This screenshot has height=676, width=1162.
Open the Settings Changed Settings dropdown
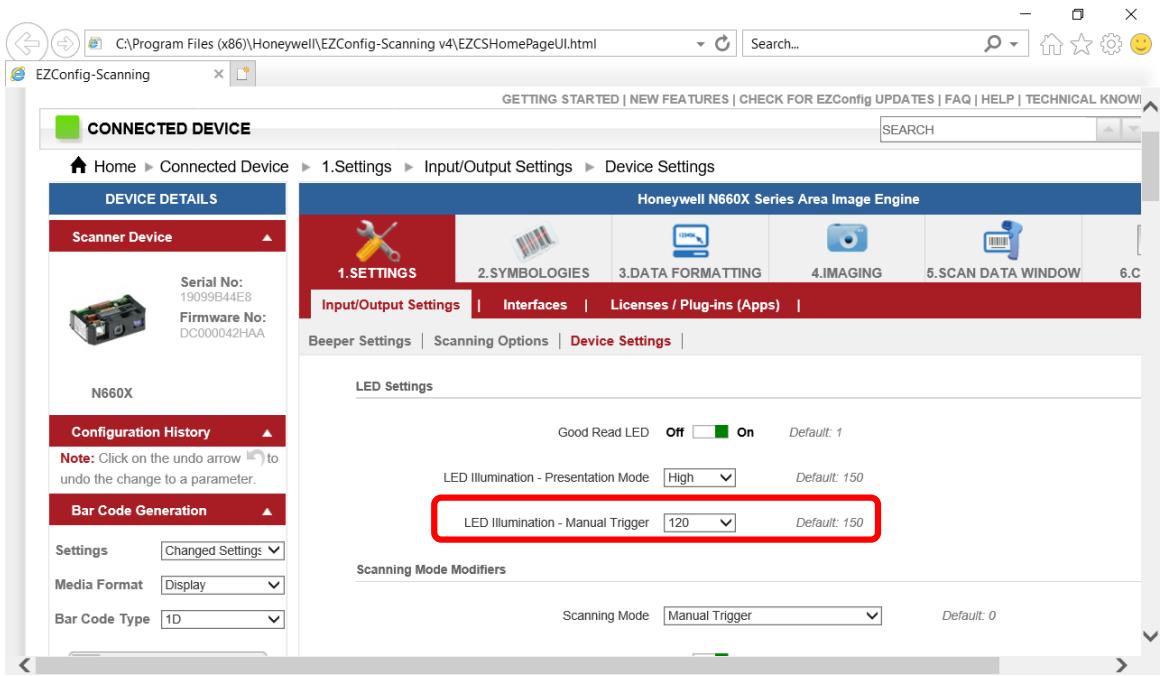click(222, 551)
